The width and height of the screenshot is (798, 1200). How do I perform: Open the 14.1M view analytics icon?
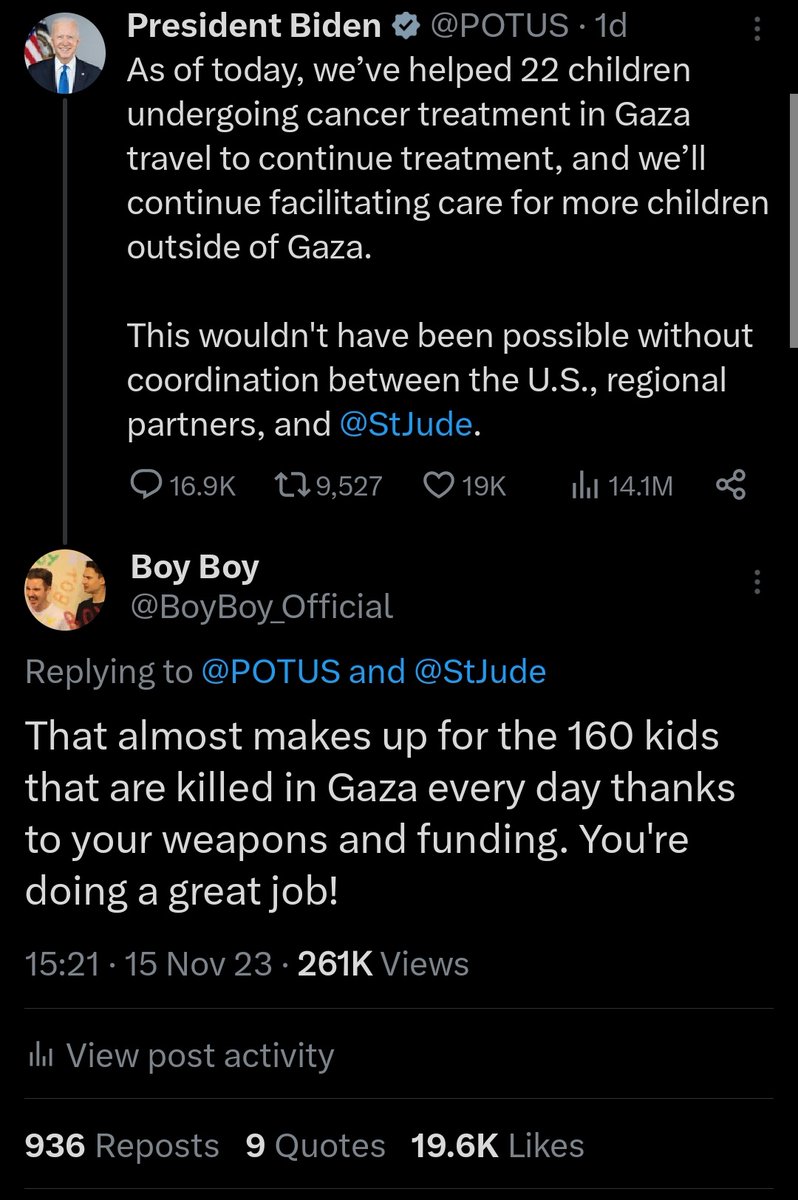(x=583, y=486)
